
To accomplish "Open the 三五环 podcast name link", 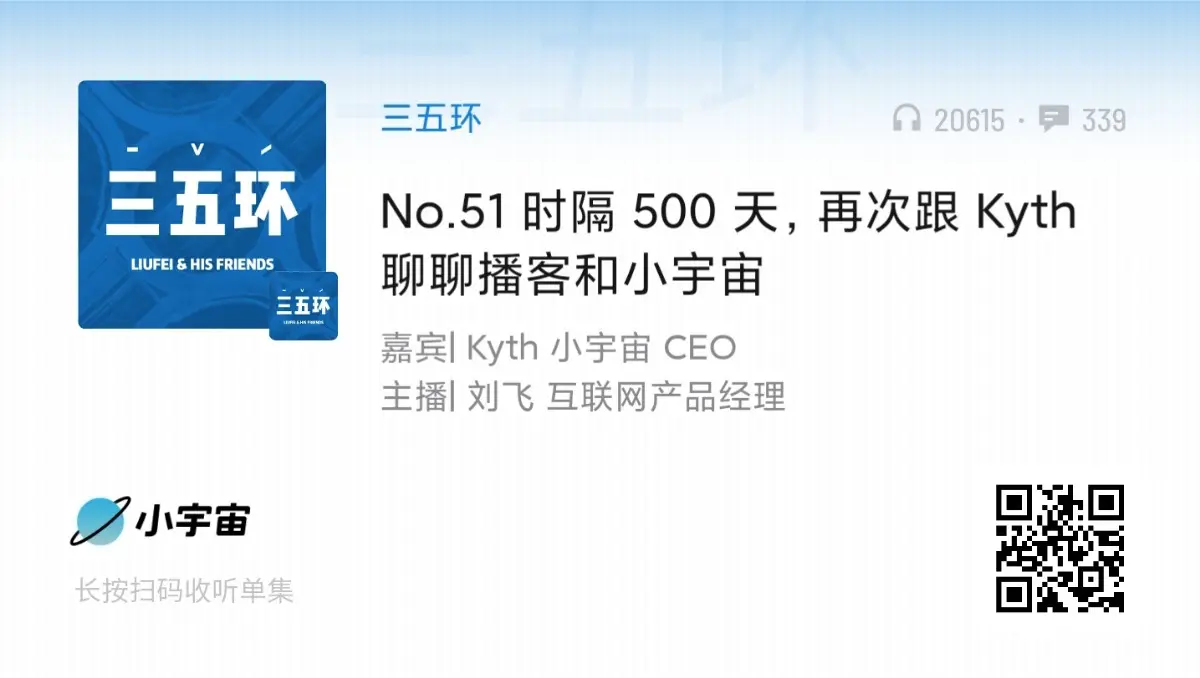I will tap(431, 119).
